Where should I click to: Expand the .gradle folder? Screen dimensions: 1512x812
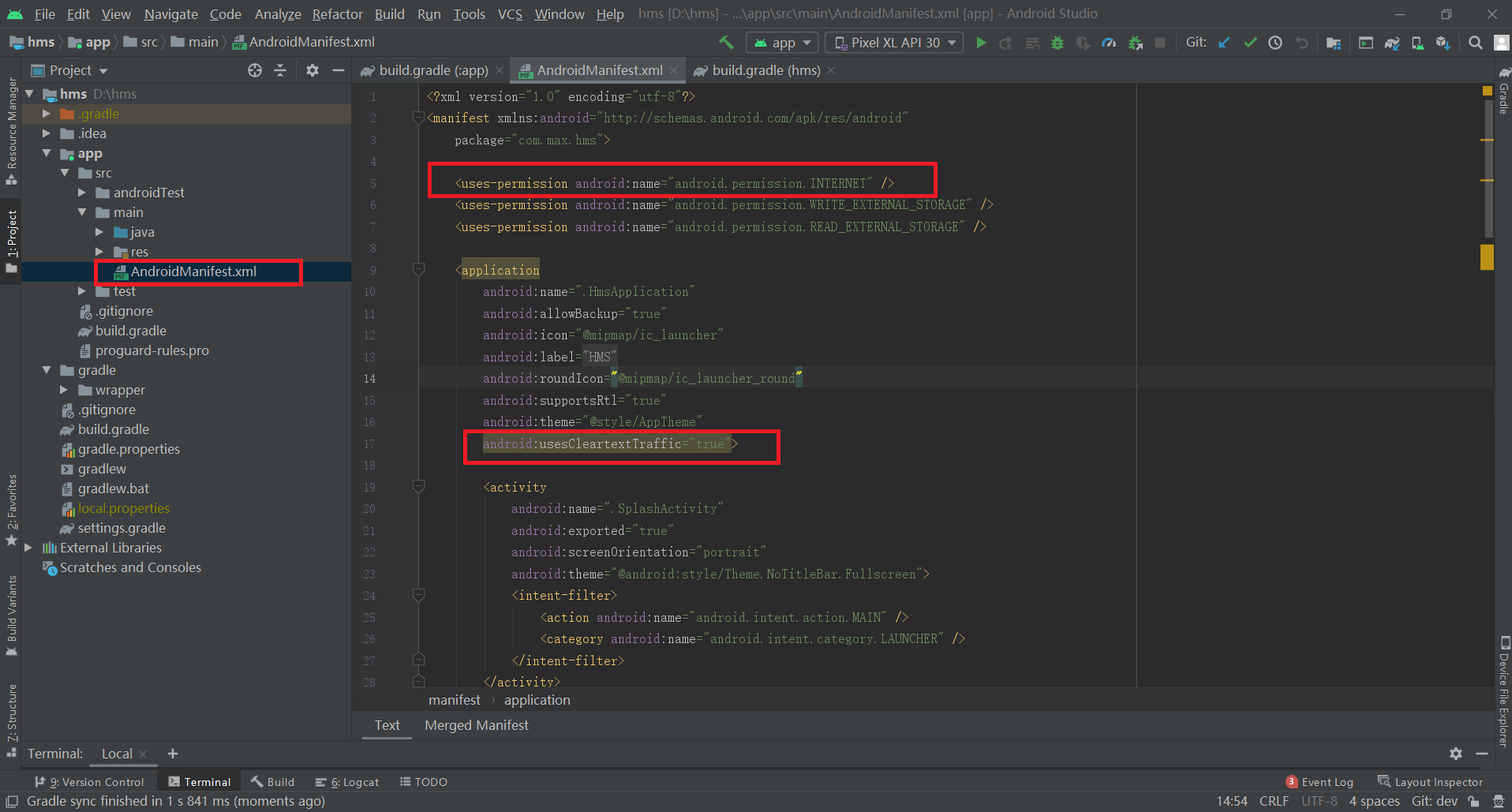47,114
